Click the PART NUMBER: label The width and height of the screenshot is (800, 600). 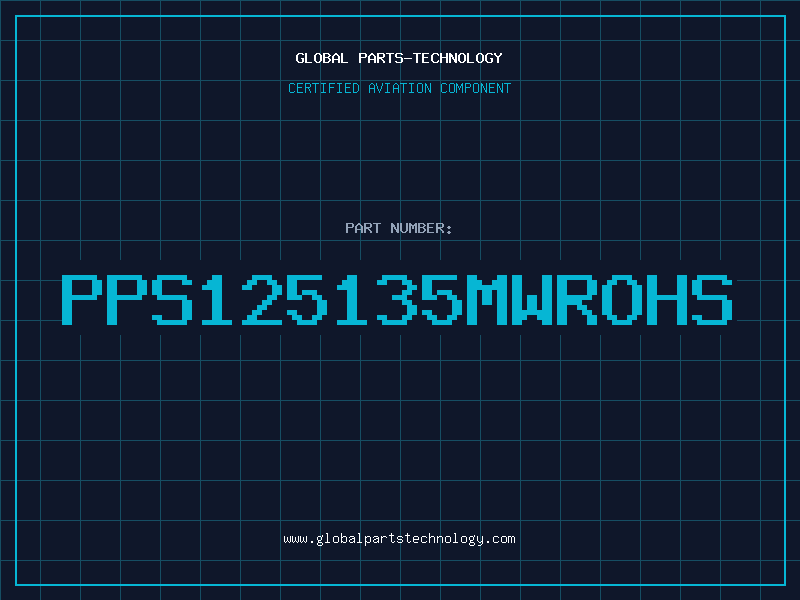coord(399,228)
